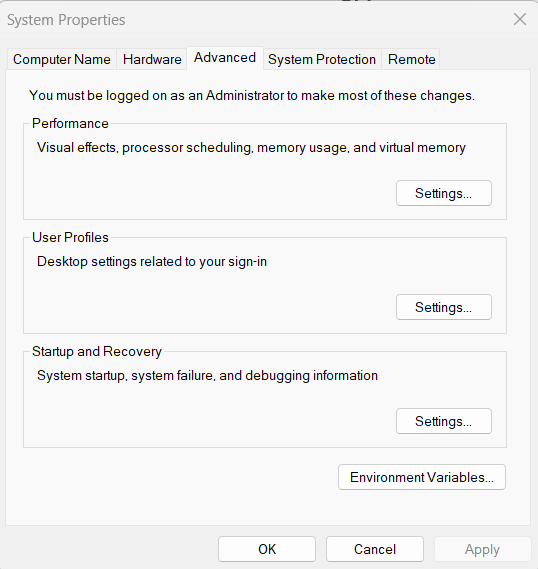Open User Profiles Settings button
This screenshot has height=569, width=538.
coord(444,307)
